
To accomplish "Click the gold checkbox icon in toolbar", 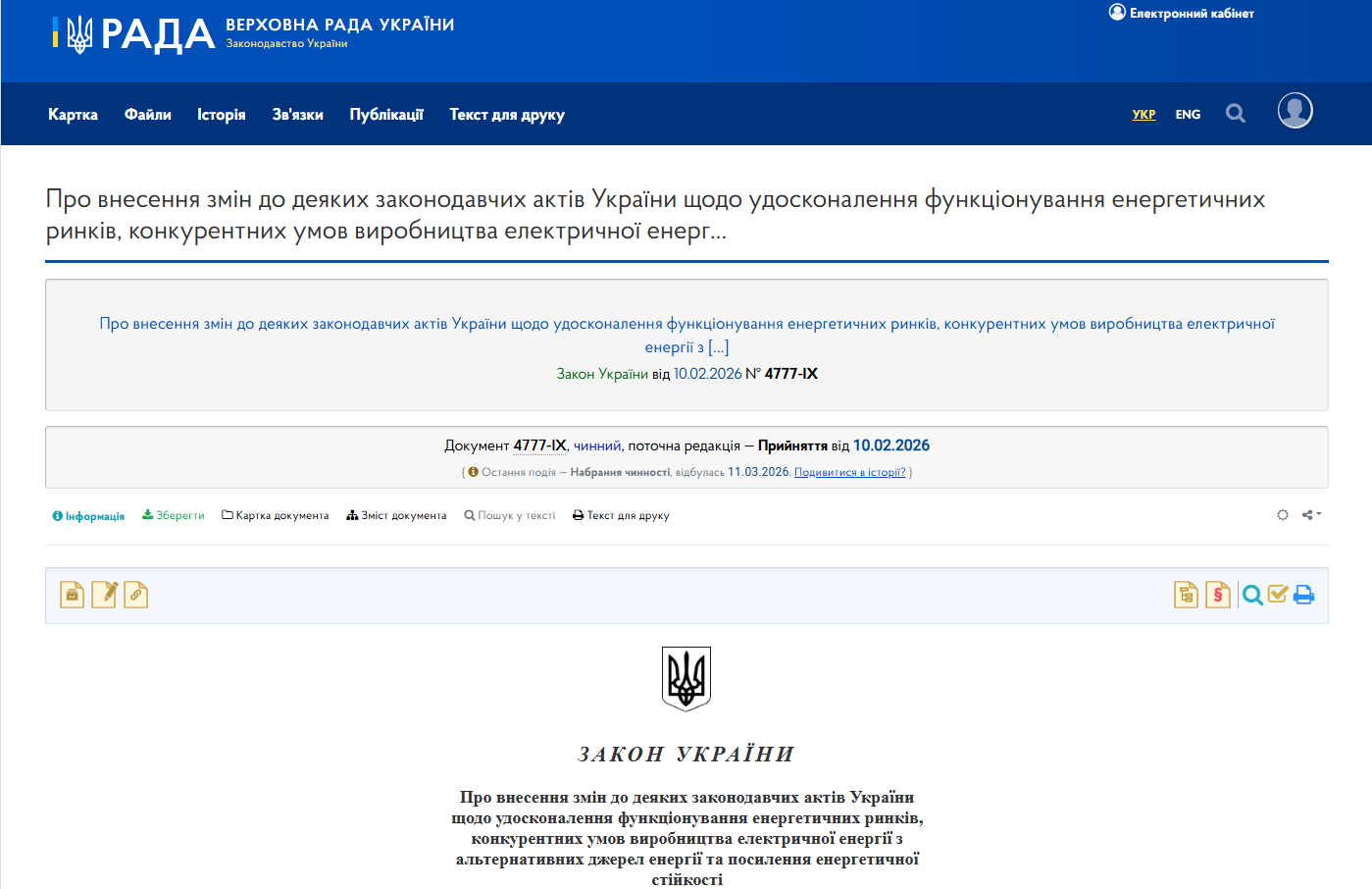I will point(1278,594).
